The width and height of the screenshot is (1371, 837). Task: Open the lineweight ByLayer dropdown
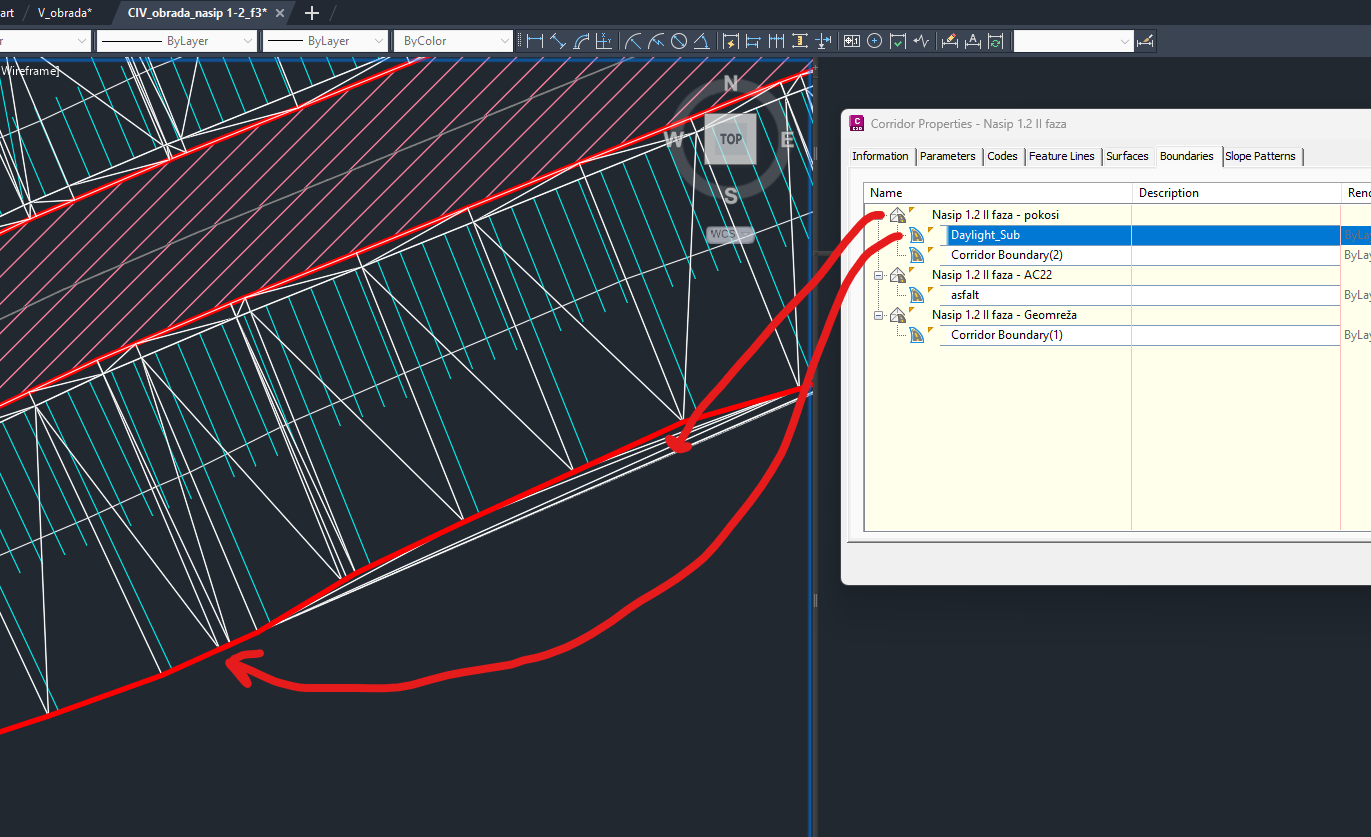point(324,41)
